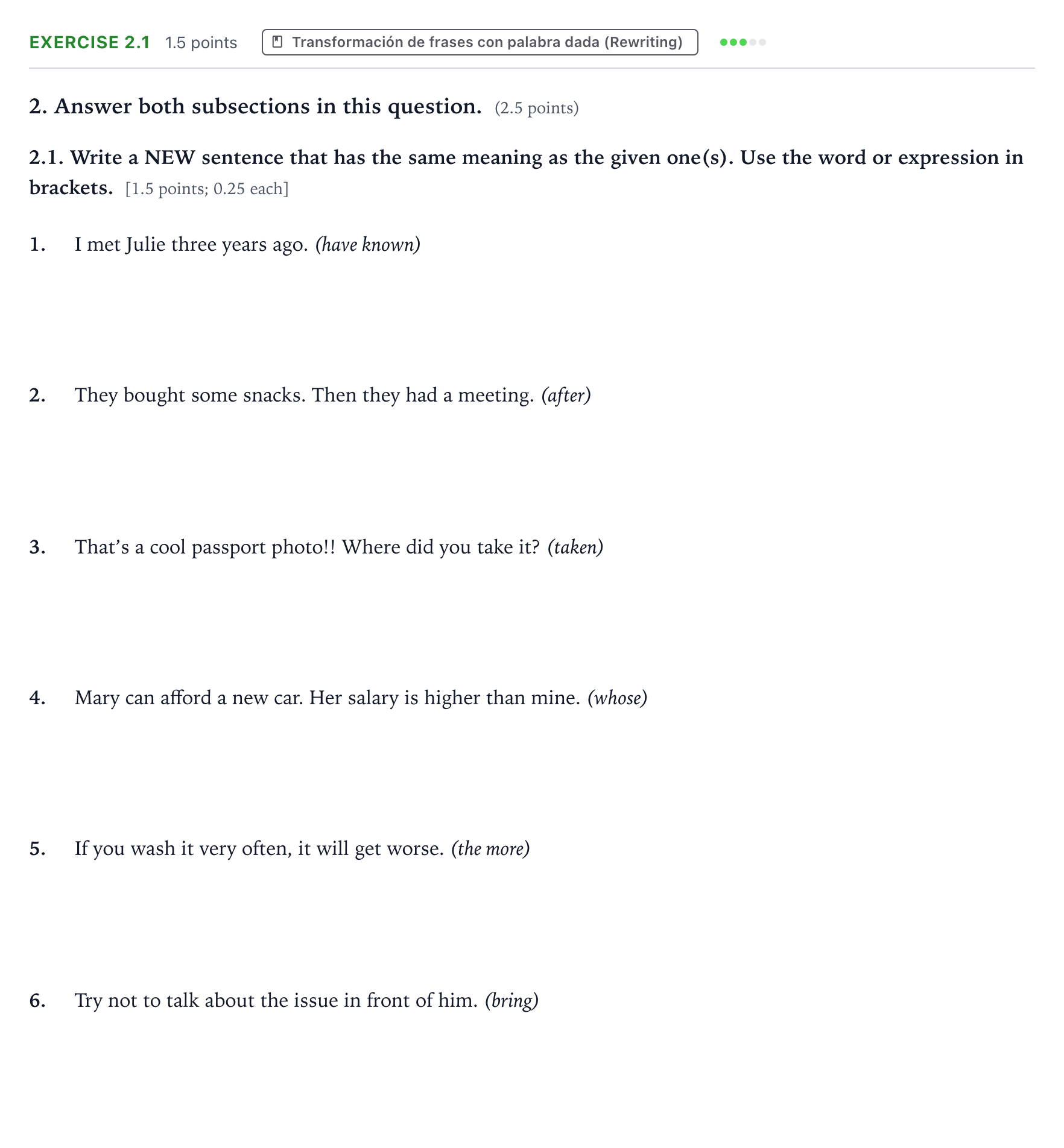
Task: Click the hint word (taken)
Action: point(575,547)
